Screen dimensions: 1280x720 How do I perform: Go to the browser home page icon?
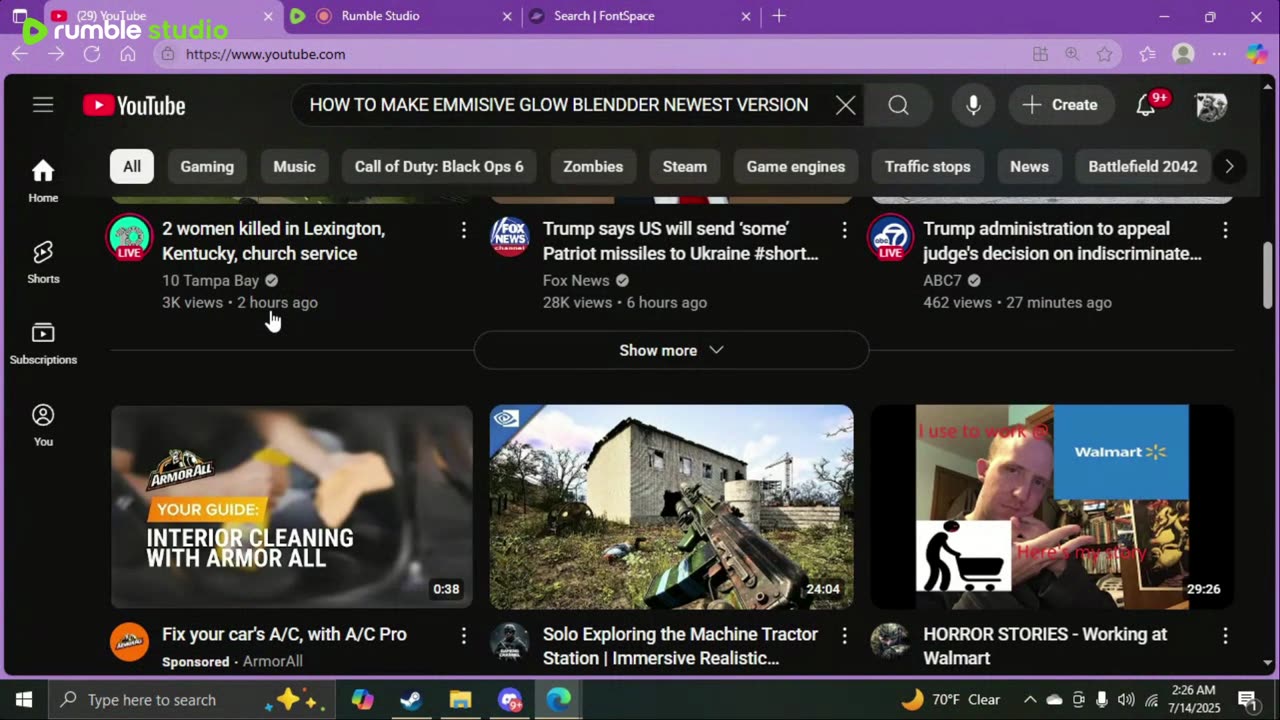128,54
